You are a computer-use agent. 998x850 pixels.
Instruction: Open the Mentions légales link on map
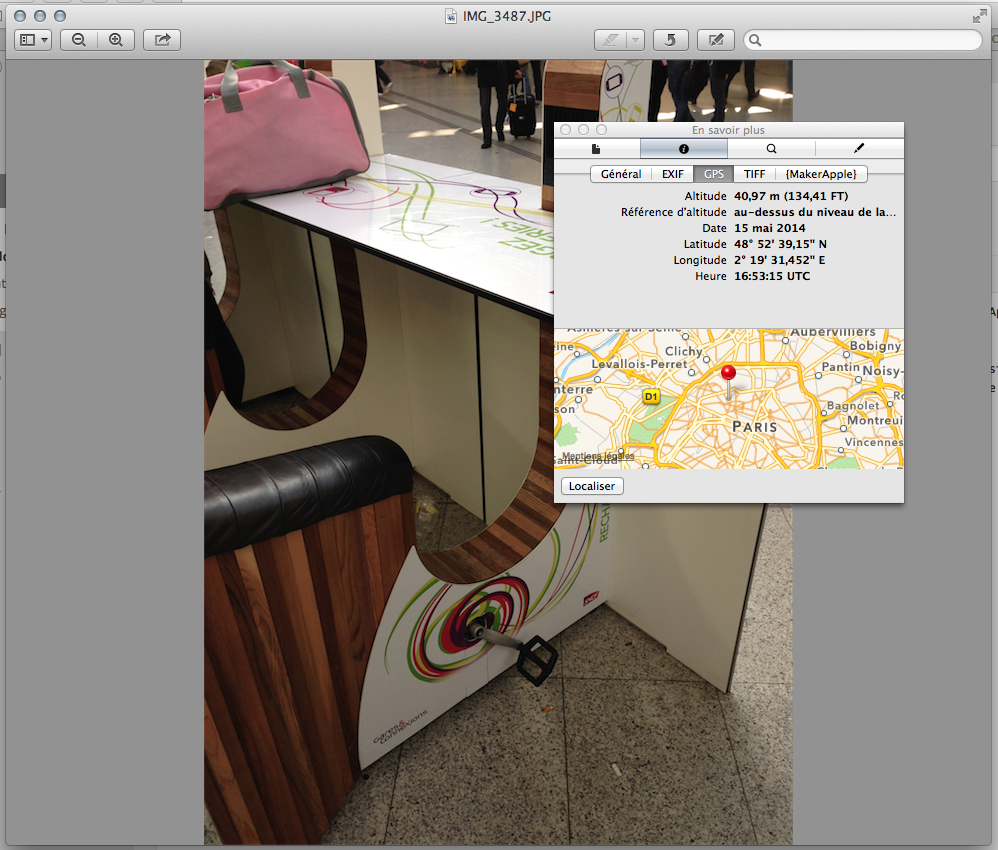[598, 456]
